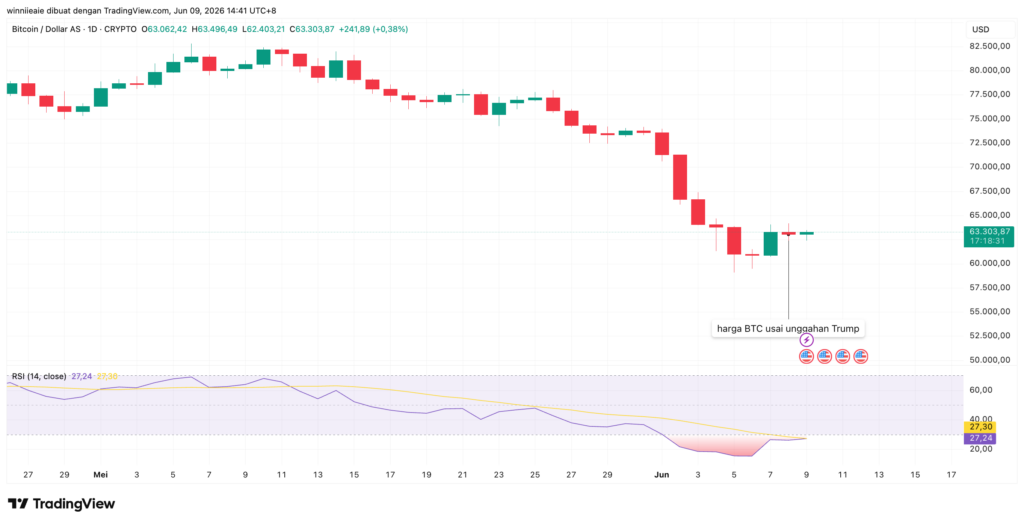Click the purple RSI value tag 27,24
This screenshot has width=1024, height=524.
click(x=979, y=438)
